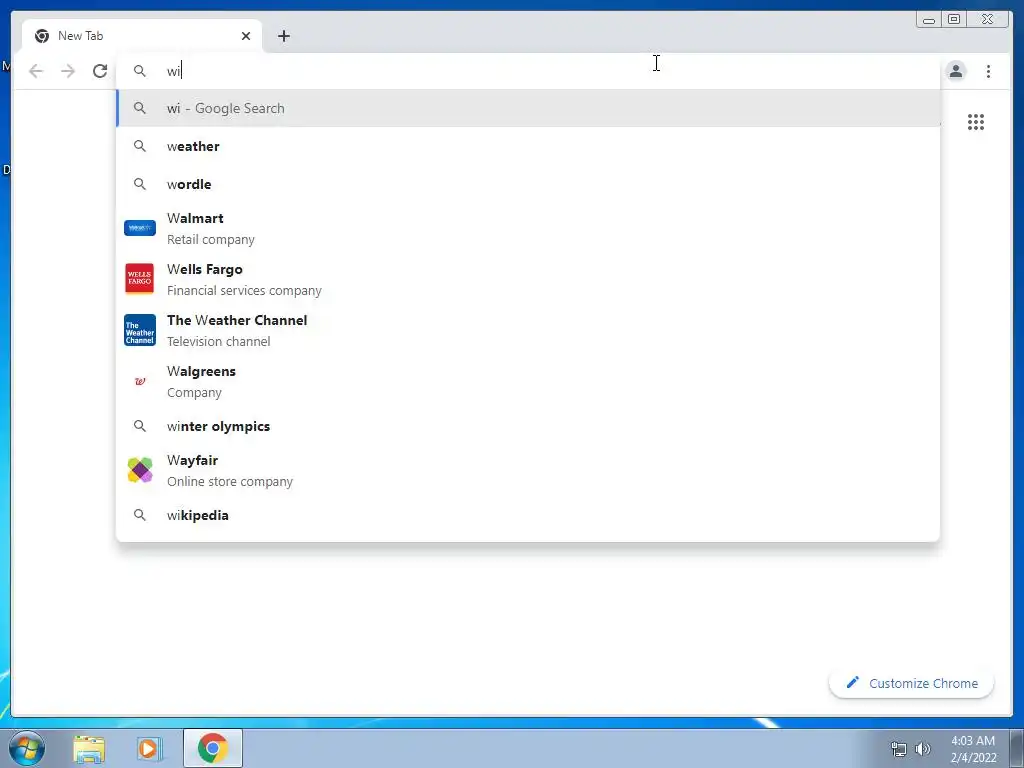Click the Walmart logo thumbnail
The height and width of the screenshot is (768, 1024).
coord(140,228)
